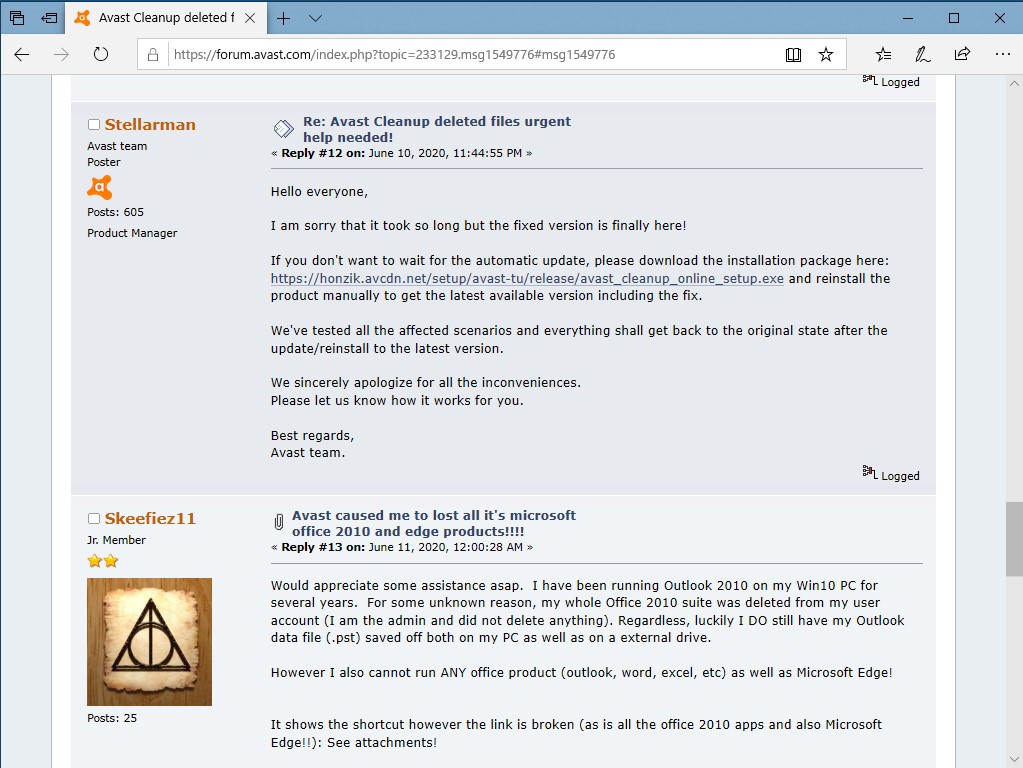Click the Add notes pen icon
This screenshot has height=768, width=1023.
[923, 54]
